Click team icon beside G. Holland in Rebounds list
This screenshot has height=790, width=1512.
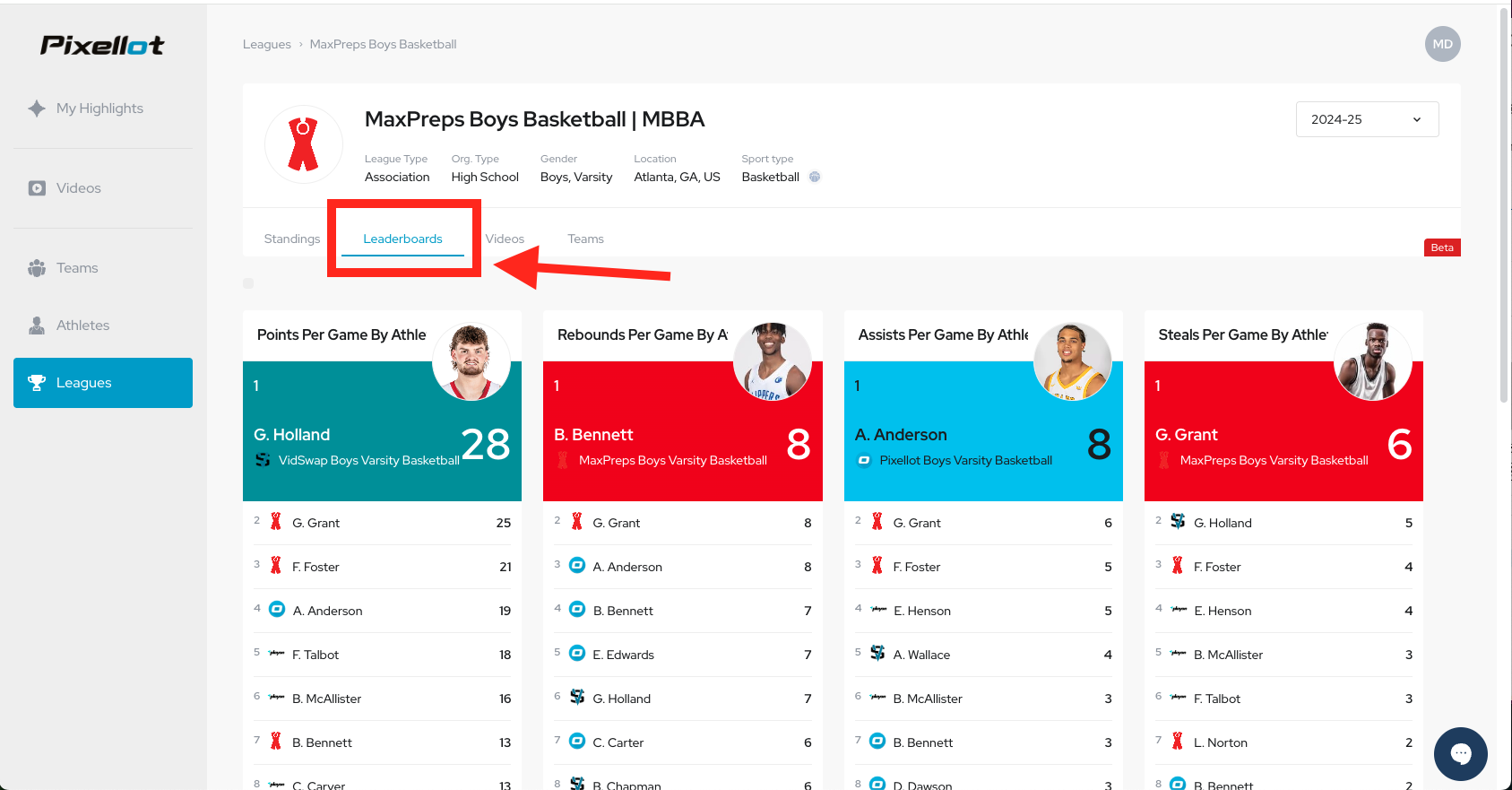coord(577,698)
